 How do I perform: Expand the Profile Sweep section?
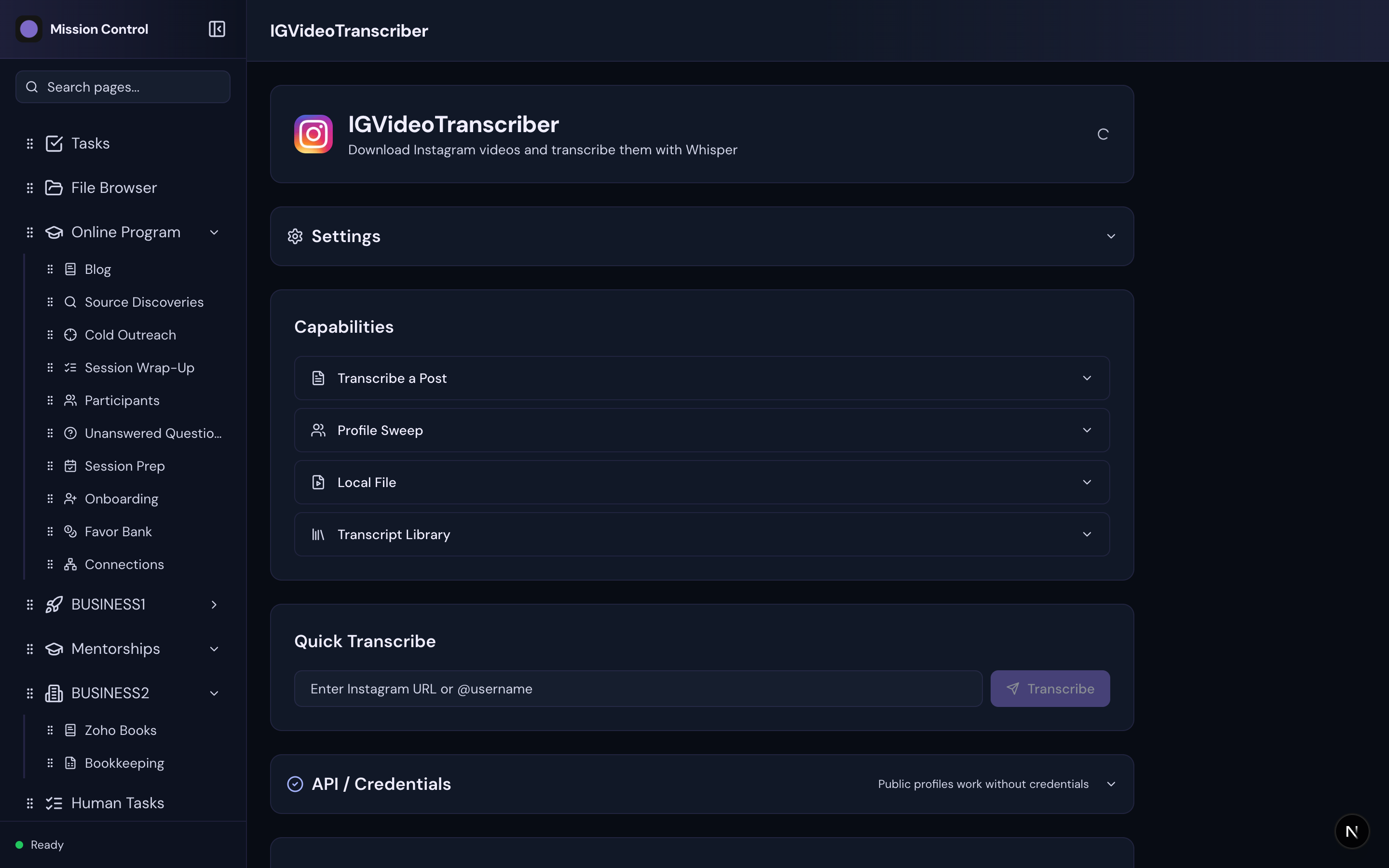[1087, 429]
